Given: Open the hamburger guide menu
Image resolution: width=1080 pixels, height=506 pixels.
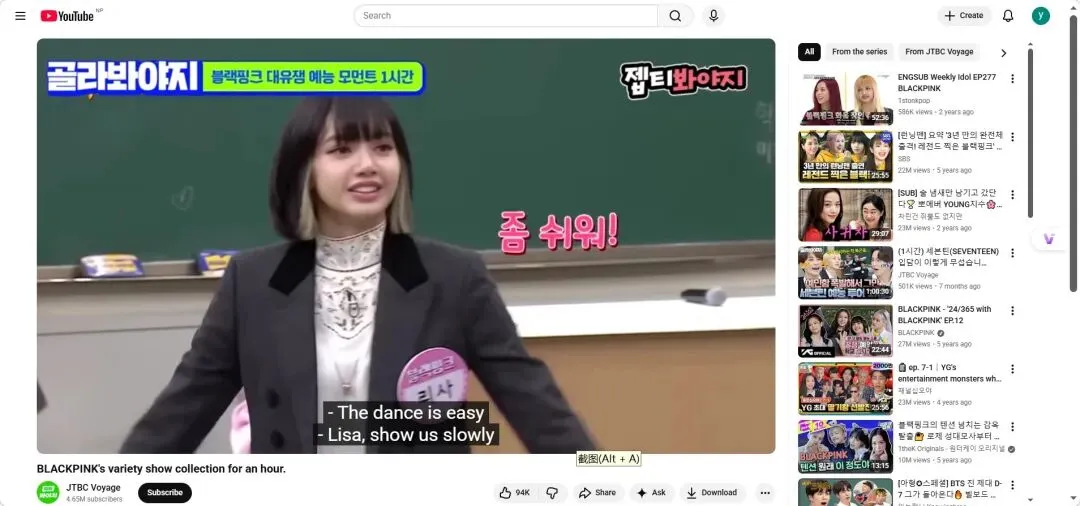Looking at the screenshot, I should [20, 16].
